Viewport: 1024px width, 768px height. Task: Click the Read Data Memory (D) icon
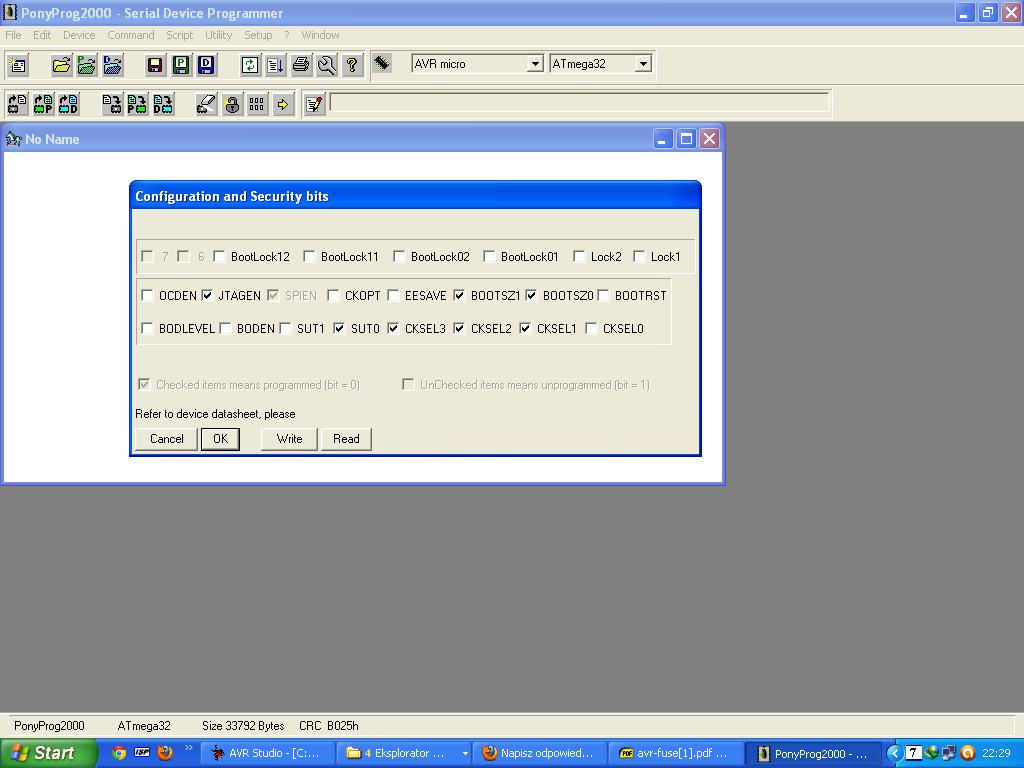69,104
